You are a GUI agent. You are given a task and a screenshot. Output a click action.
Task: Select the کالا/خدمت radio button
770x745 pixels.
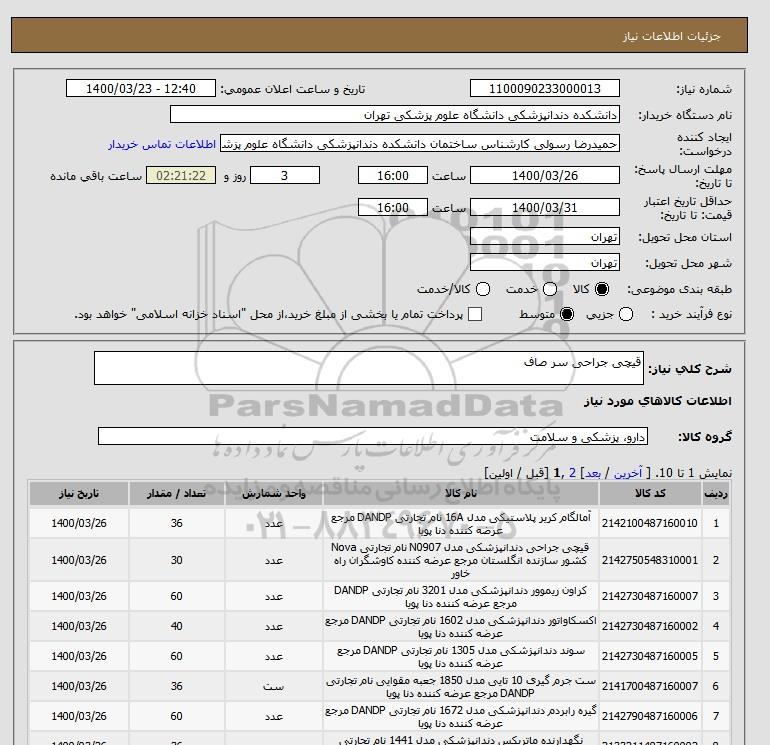(483, 289)
